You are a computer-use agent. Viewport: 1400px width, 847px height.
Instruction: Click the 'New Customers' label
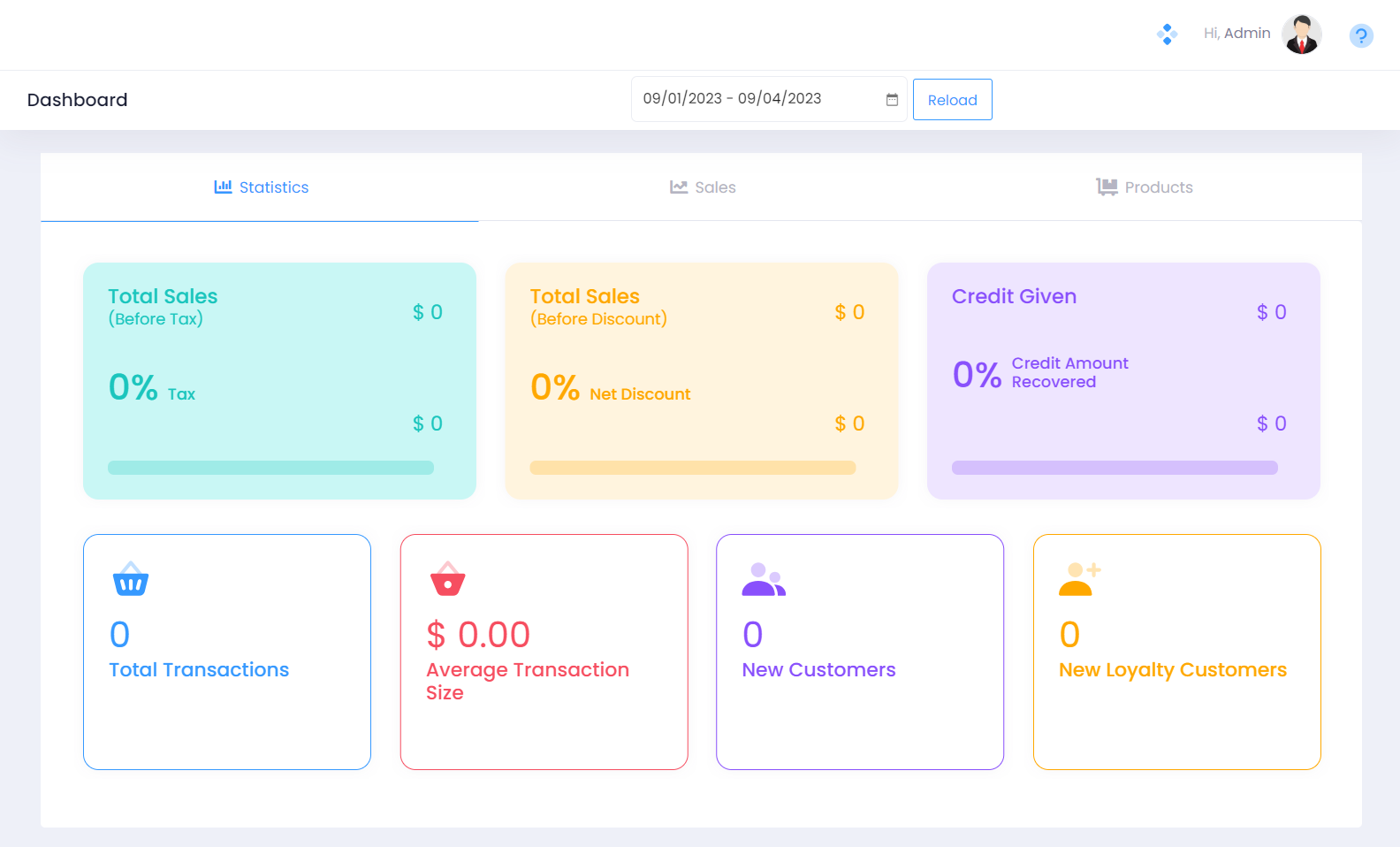(x=818, y=670)
